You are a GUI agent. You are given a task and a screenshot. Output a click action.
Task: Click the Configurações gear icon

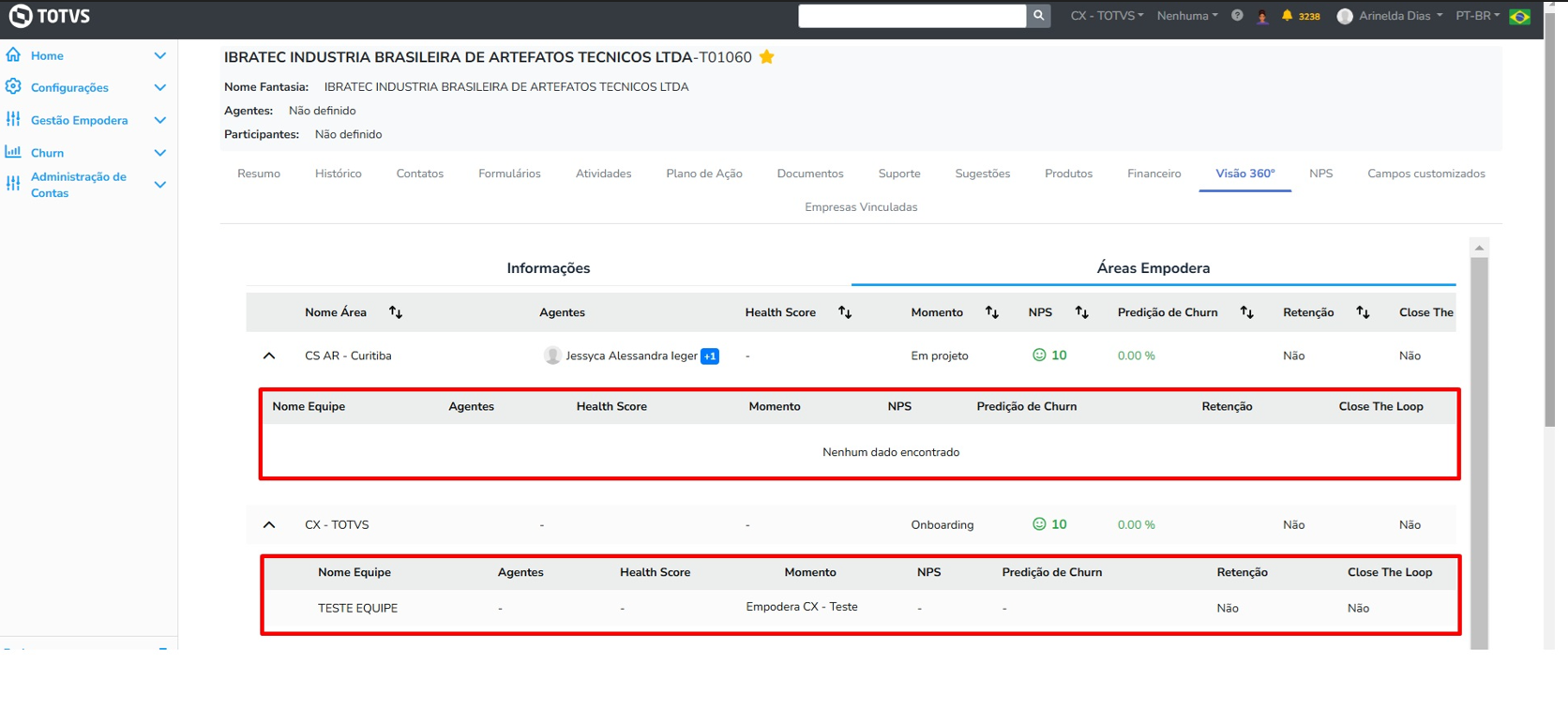click(x=13, y=87)
